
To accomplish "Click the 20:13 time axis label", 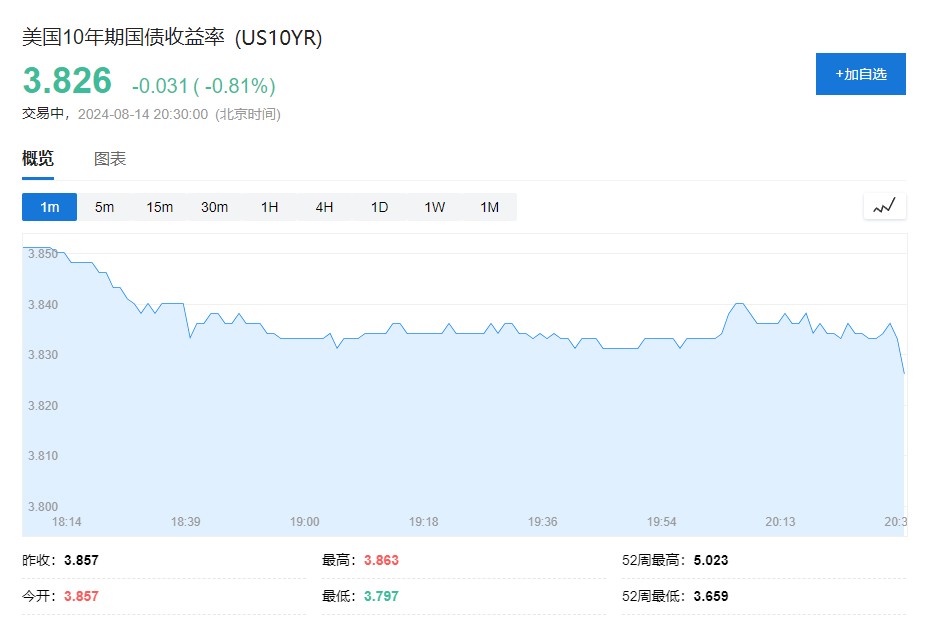I will pos(781,522).
